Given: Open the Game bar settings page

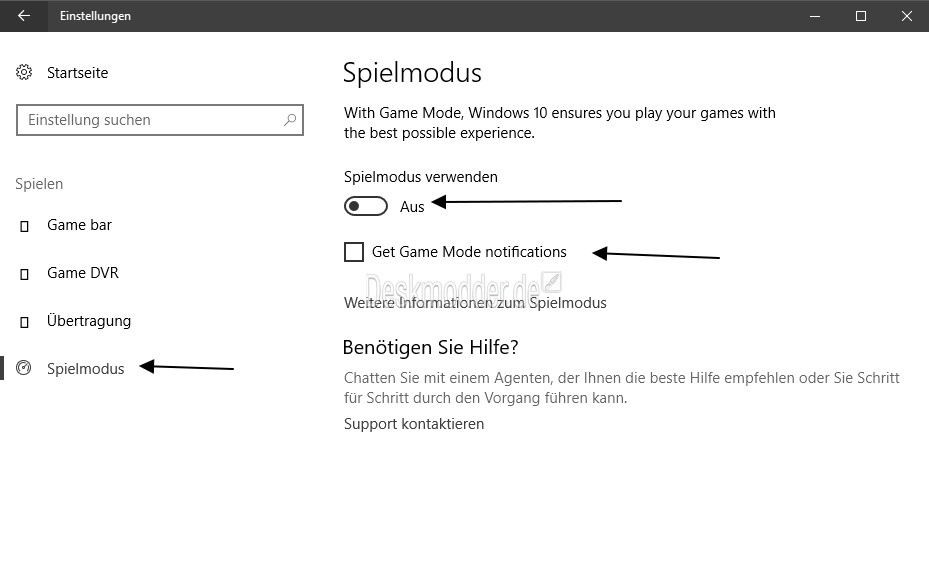Looking at the screenshot, I should [x=79, y=225].
